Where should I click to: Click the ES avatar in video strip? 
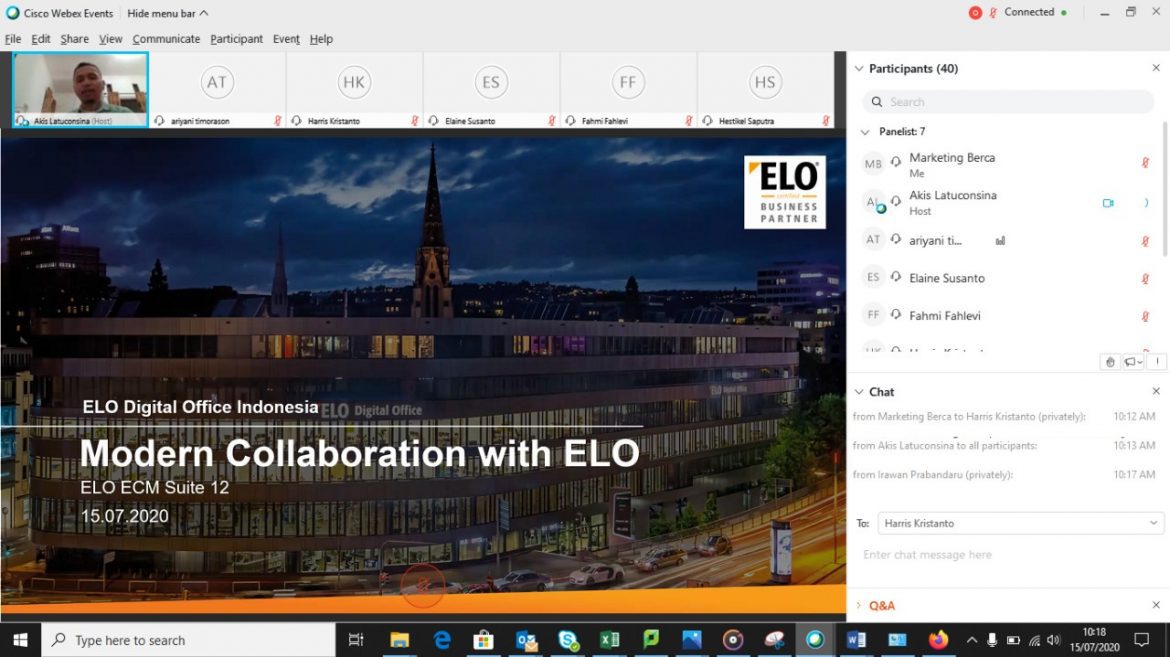490,82
